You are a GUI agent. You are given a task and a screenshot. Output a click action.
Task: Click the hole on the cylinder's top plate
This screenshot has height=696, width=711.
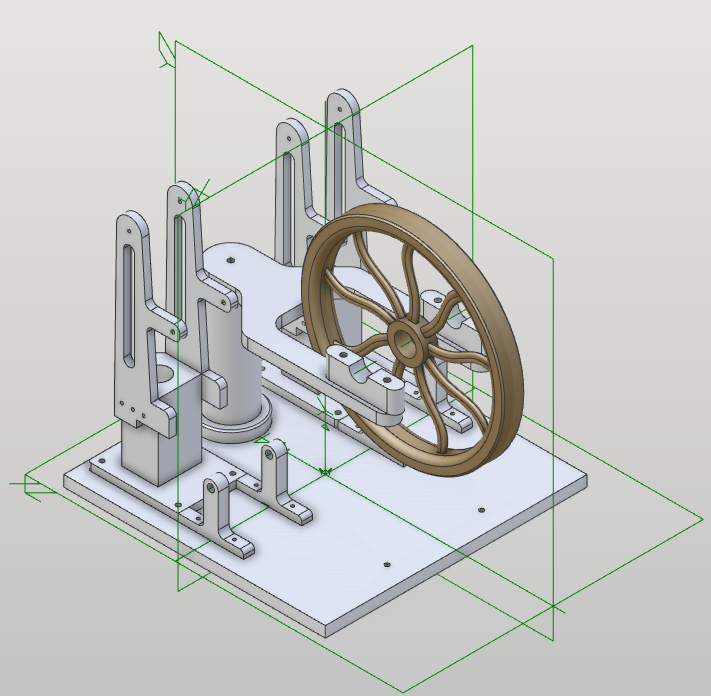[x=231, y=260]
